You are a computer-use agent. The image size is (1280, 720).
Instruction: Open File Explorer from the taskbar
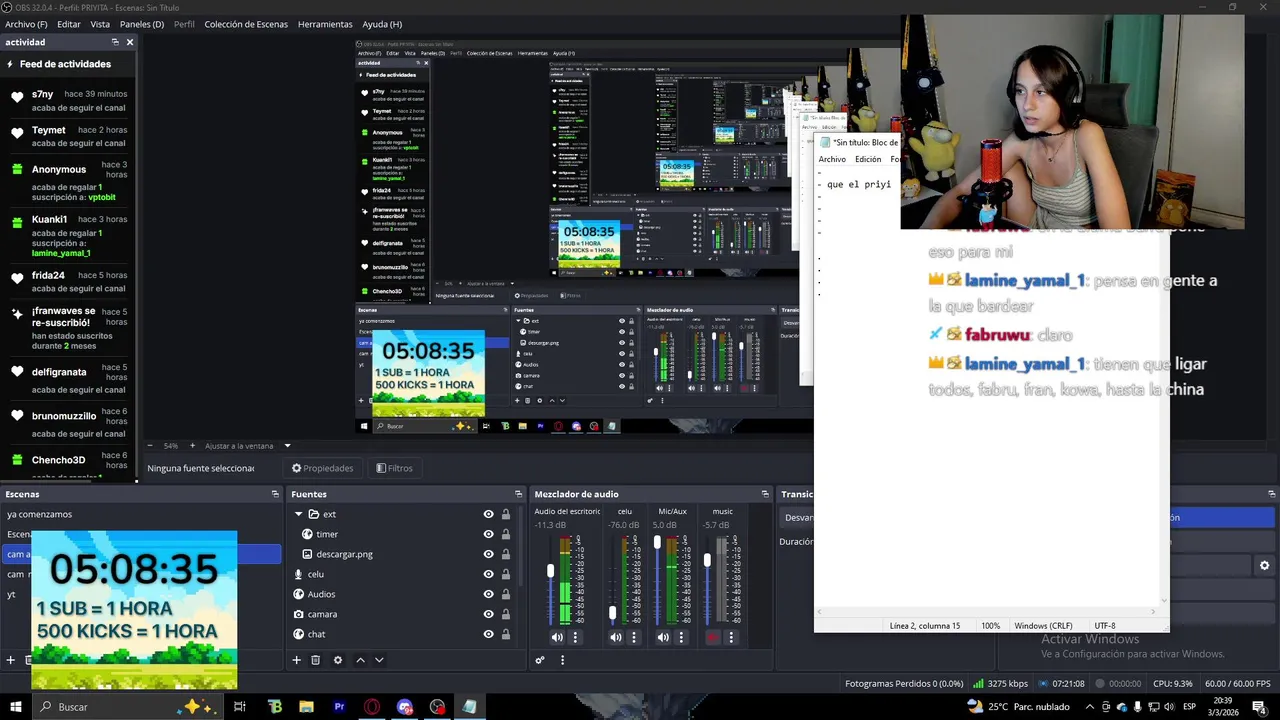point(306,707)
